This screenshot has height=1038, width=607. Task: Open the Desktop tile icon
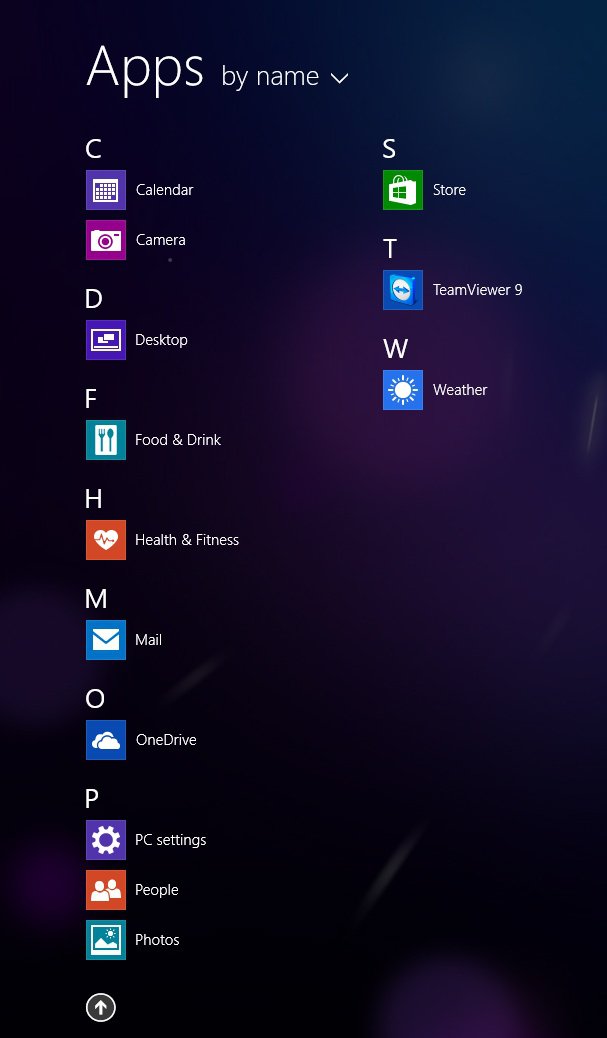point(106,340)
